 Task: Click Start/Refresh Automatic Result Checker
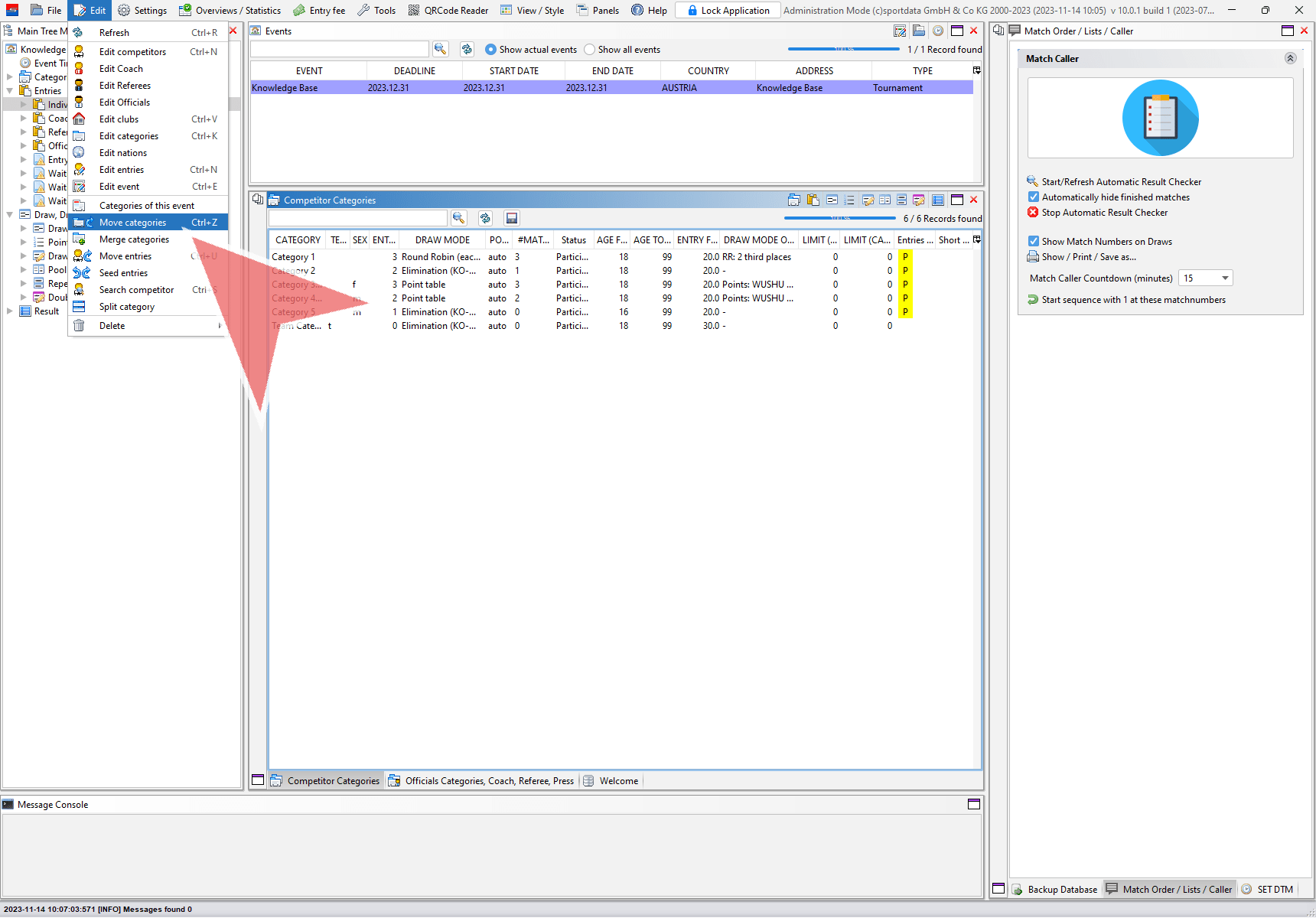pos(1121,182)
